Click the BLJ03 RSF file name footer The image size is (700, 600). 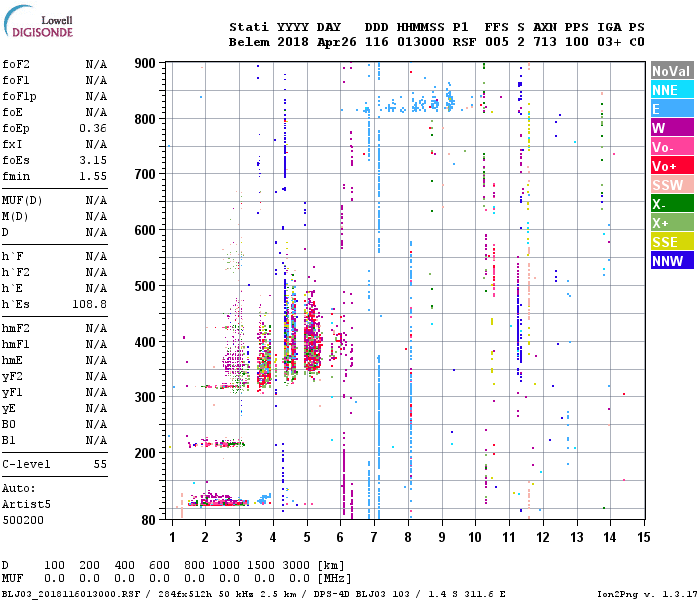click(x=71, y=594)
